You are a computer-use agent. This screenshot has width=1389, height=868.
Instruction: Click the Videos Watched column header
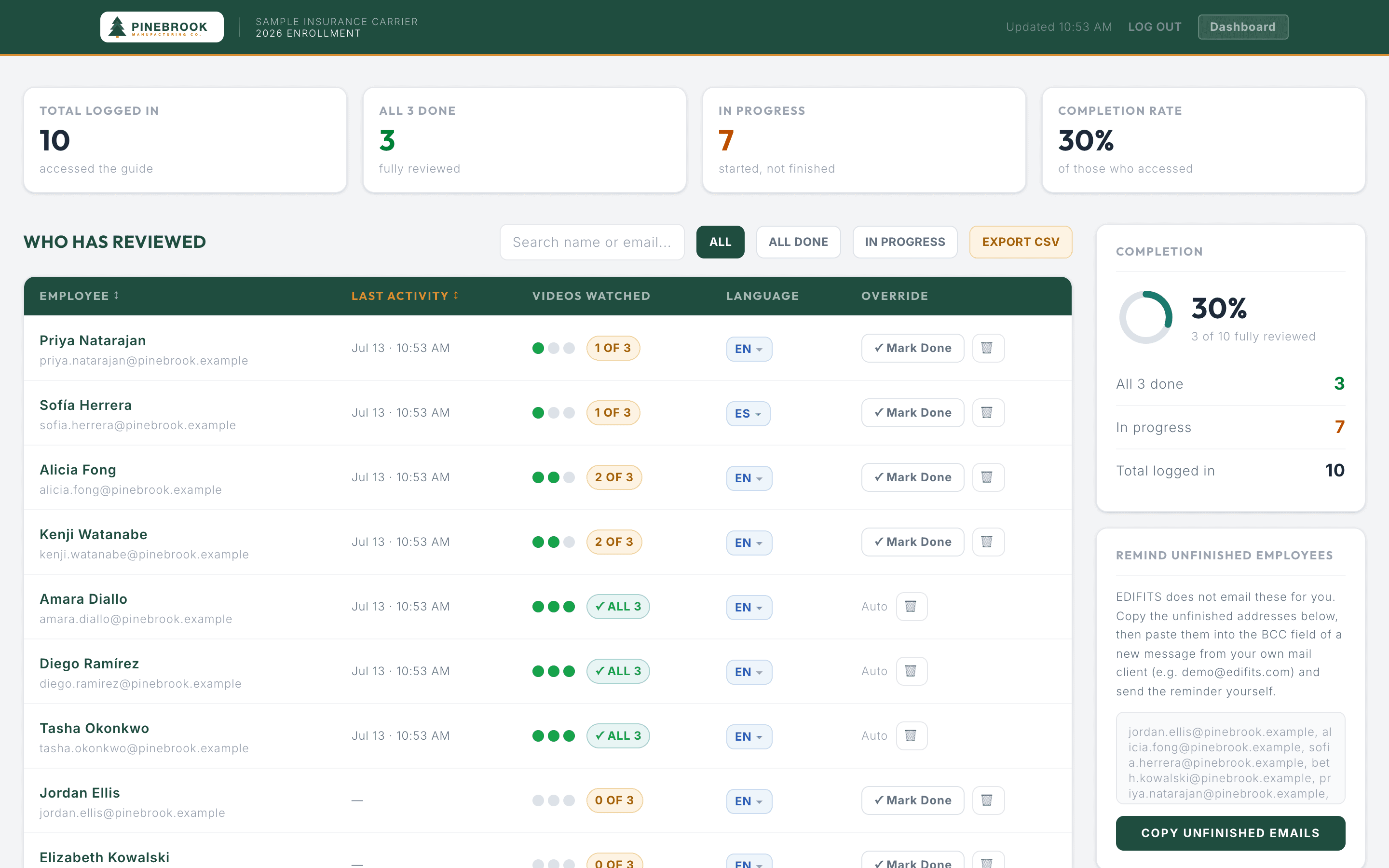coord(591,296)
